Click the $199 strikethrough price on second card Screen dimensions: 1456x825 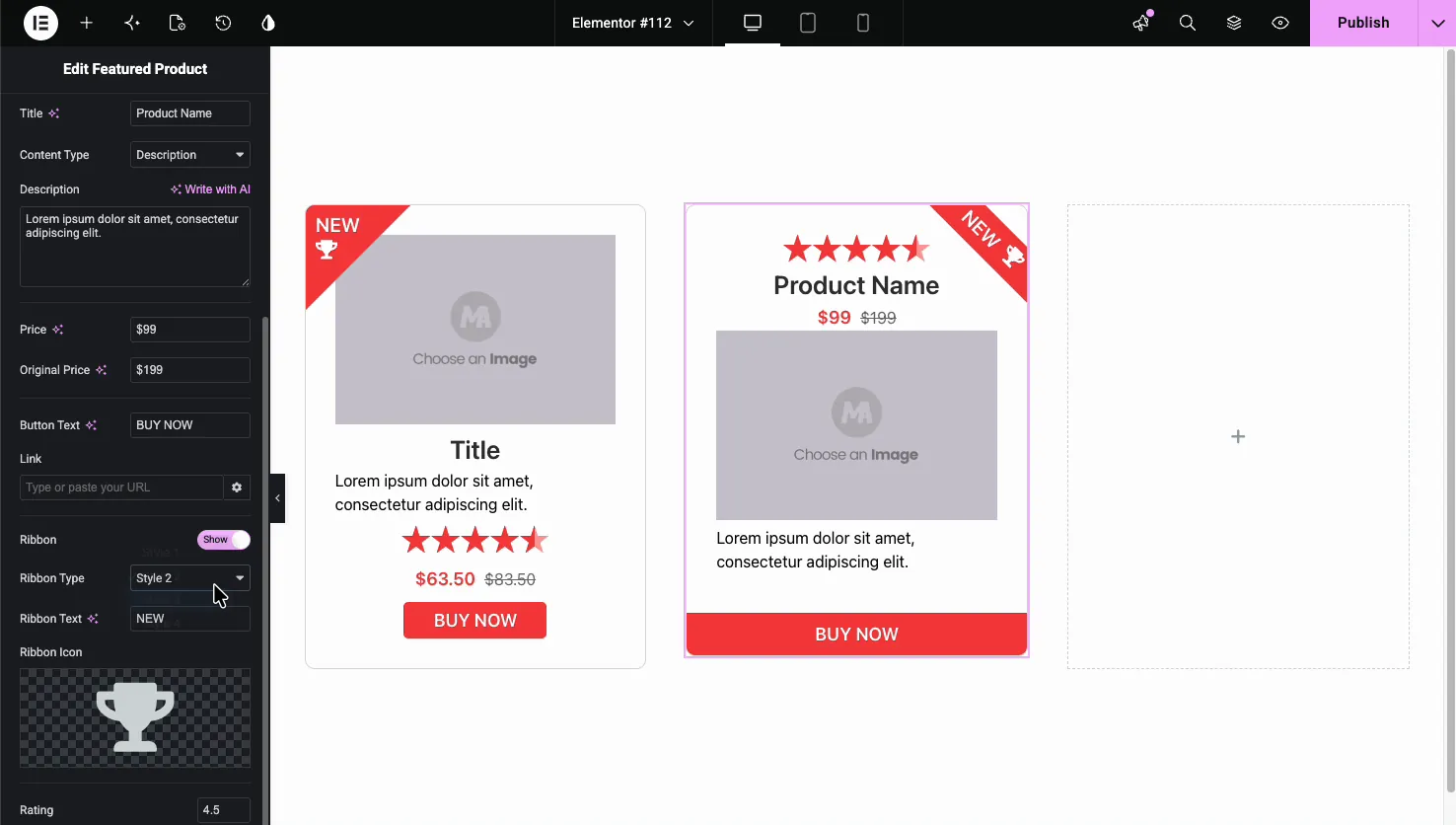coord(878,318)
